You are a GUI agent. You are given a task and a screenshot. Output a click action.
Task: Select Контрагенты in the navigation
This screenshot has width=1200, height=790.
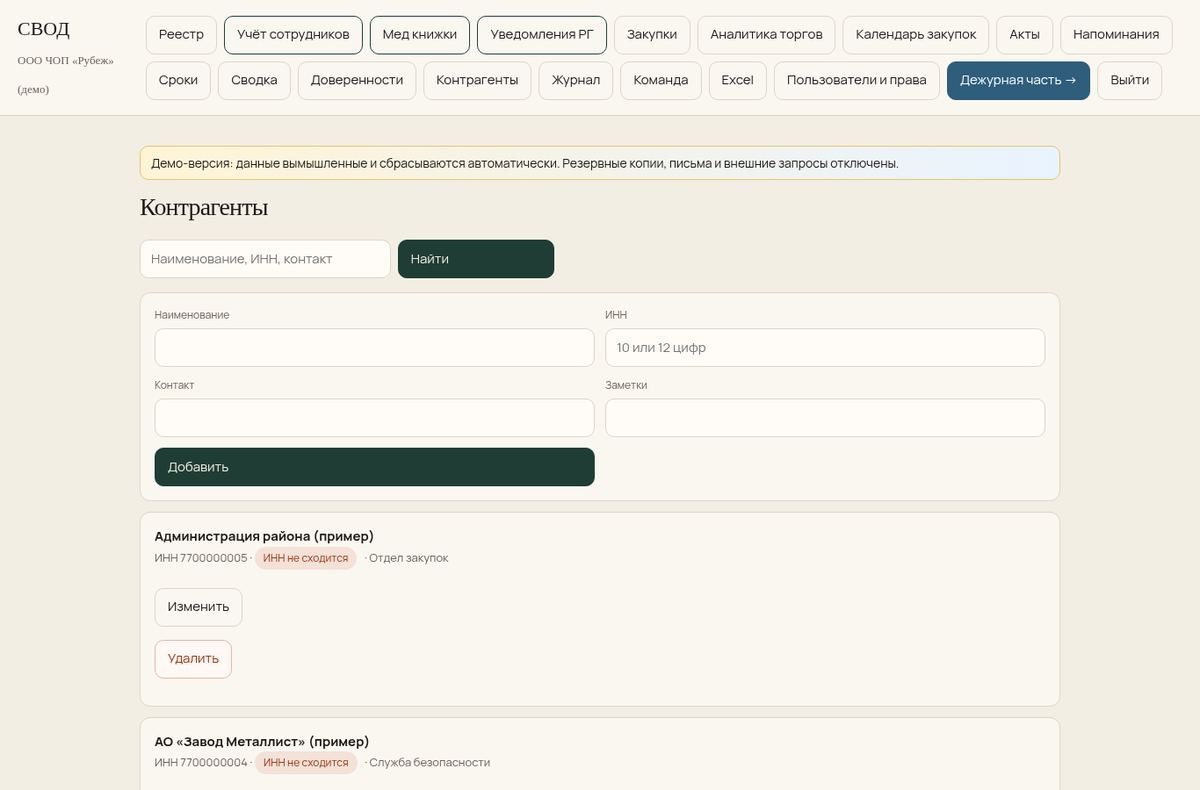click(477, 81)
